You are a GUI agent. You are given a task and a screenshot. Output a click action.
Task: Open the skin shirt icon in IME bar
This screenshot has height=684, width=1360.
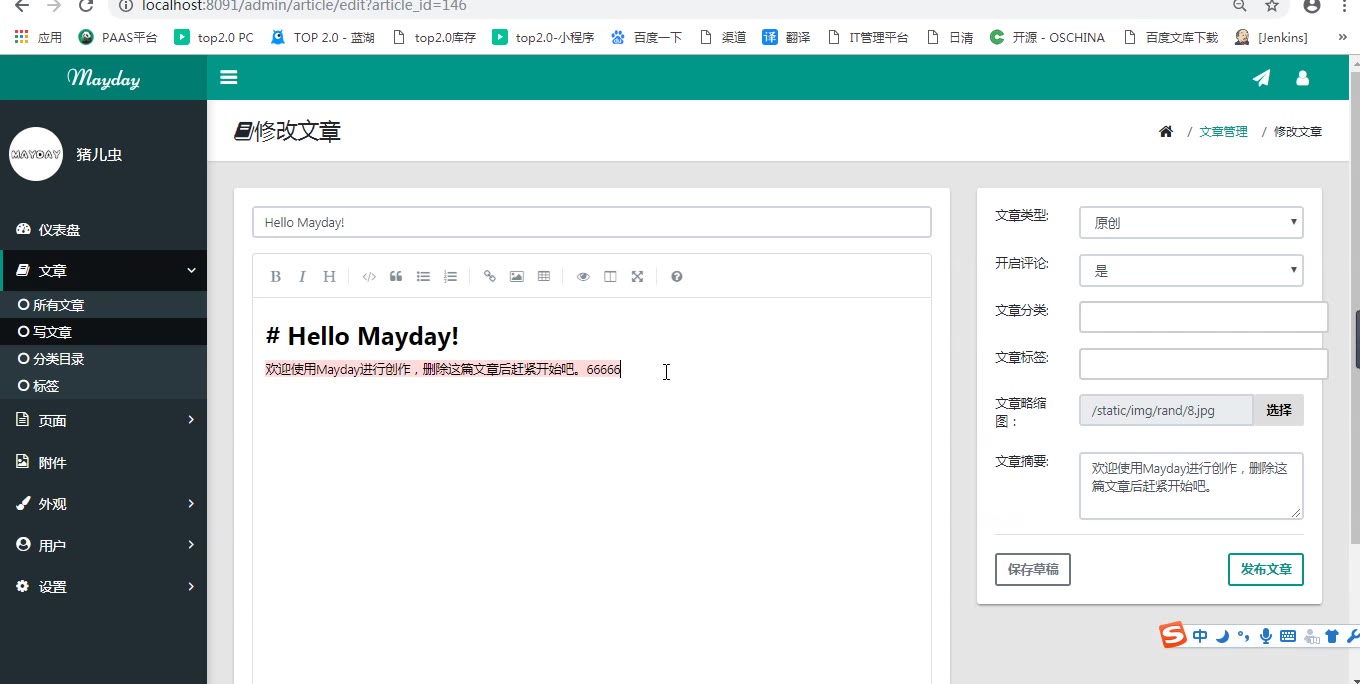pyautogui.click(x=1332, y=636)
